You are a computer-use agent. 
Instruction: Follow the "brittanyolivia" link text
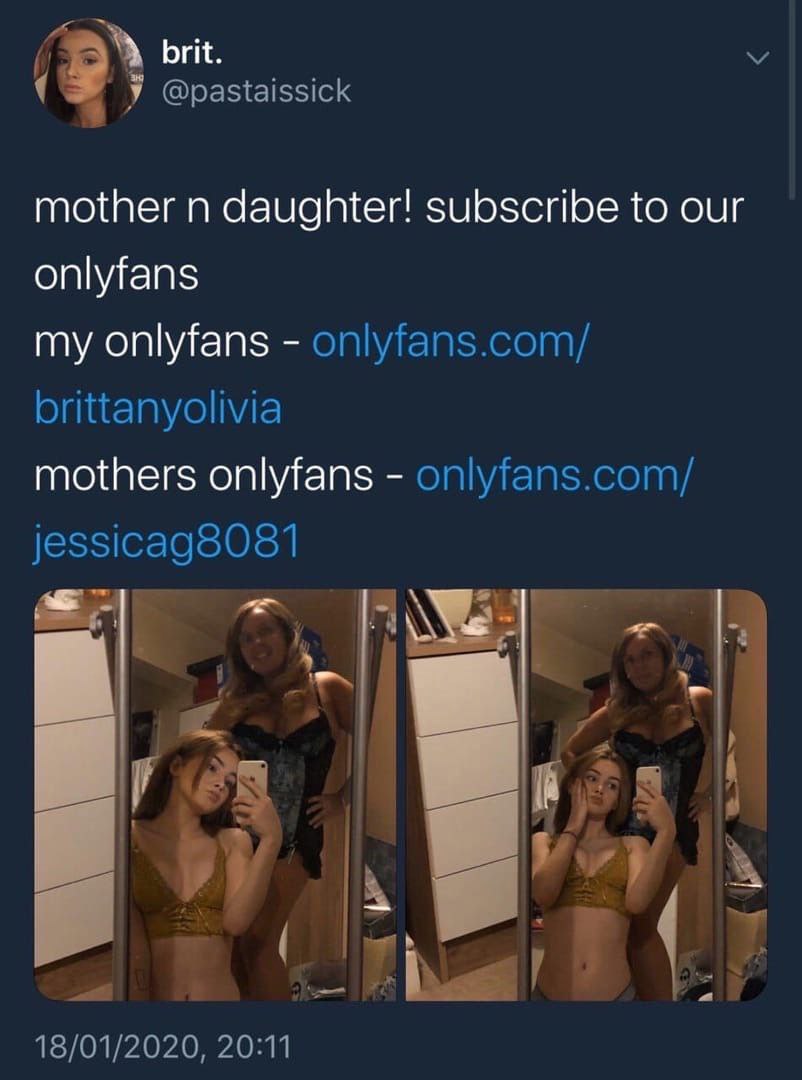coord(158,408)
